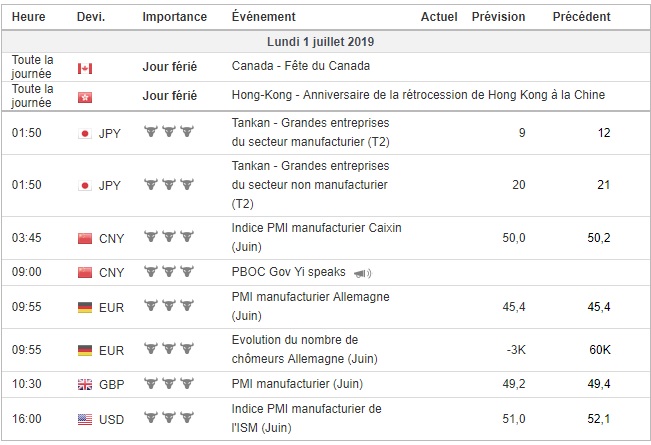651x445 pixels.
Task: Click the Importance column header
Action: coord(175,17)
